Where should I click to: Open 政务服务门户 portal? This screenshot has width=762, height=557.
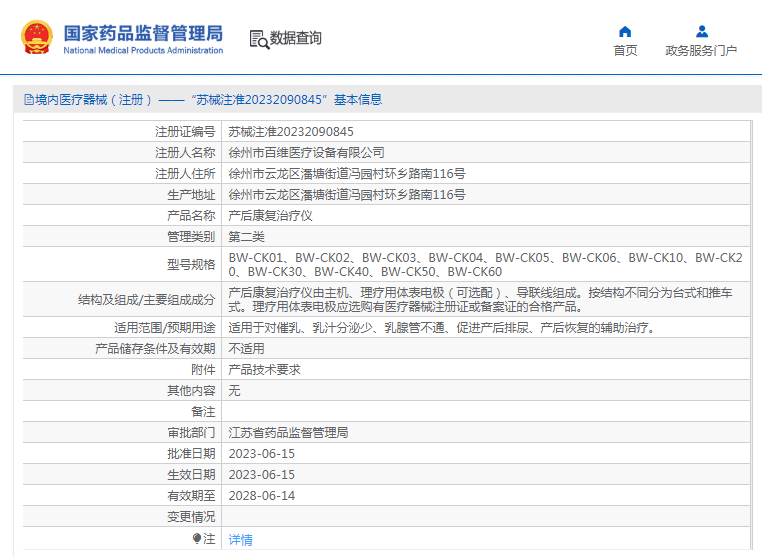point(701,50)
